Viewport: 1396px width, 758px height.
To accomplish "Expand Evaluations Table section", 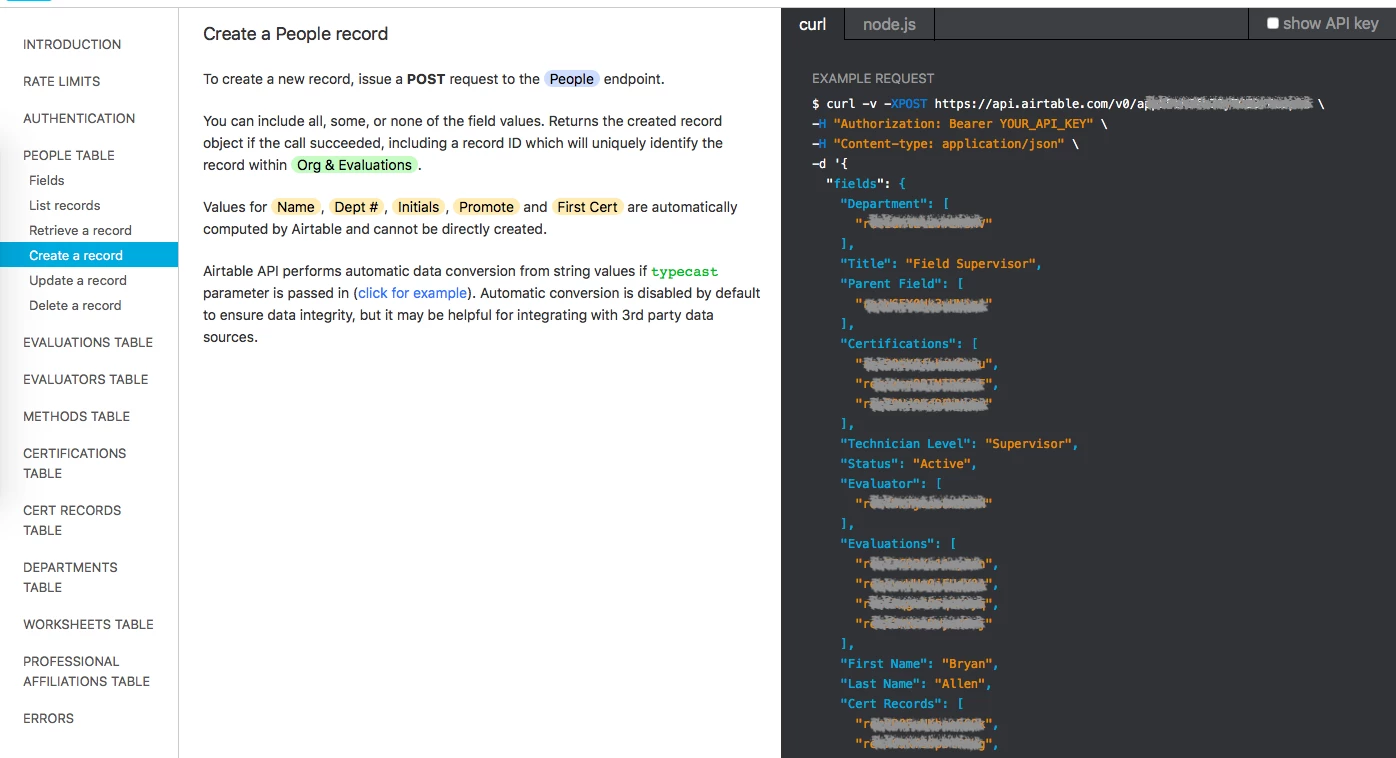I will (x=88, y=342).
